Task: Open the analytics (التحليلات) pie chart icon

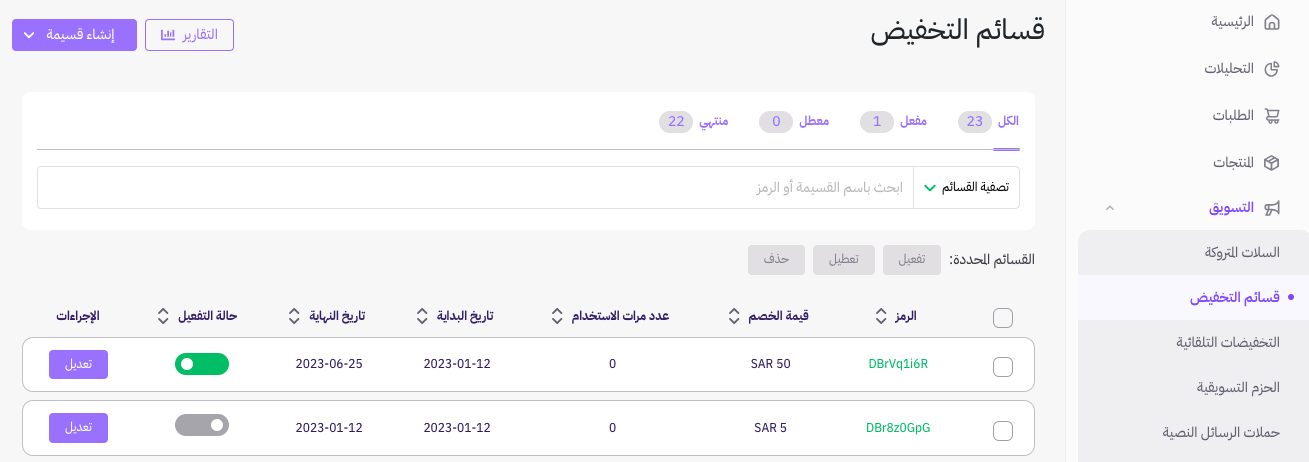Action: pos(1272,69)
